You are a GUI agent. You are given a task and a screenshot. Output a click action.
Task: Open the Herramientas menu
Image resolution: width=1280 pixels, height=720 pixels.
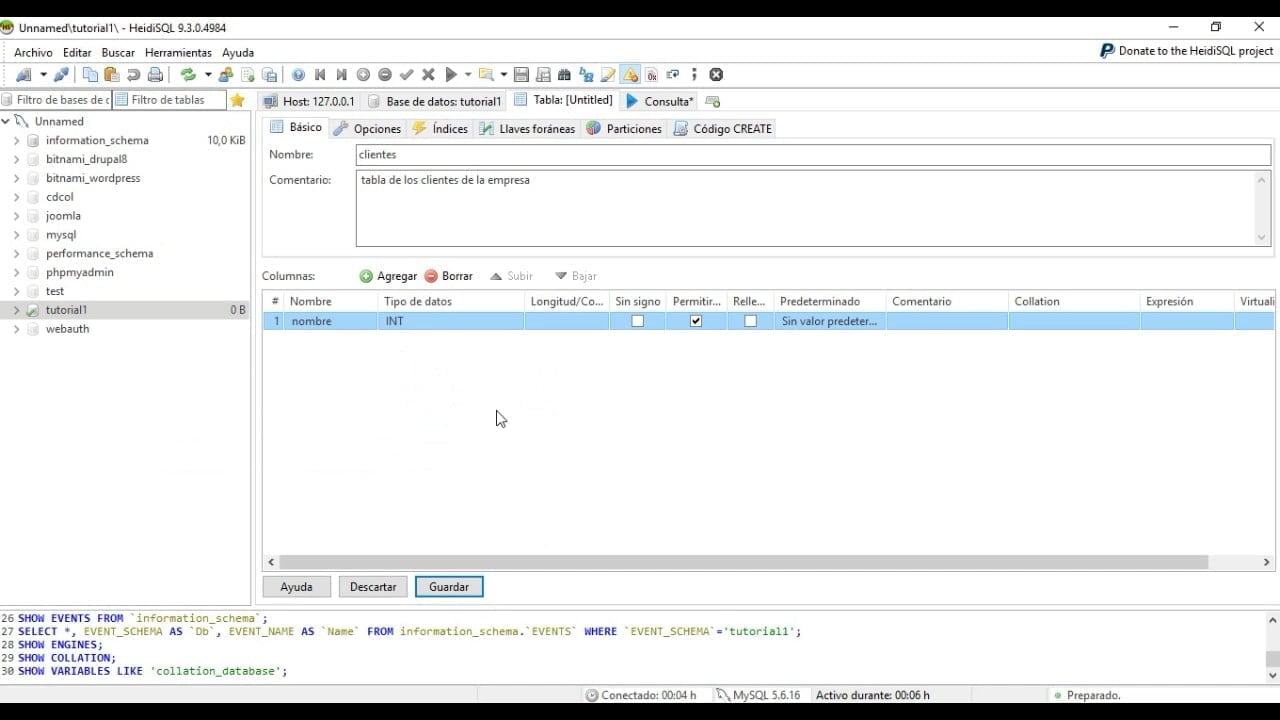[178, 52]
